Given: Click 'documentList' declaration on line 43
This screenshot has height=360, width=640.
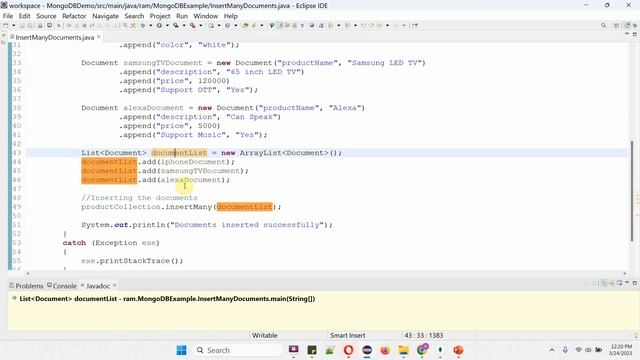Looking at the screenshot, I should (179, 153).
